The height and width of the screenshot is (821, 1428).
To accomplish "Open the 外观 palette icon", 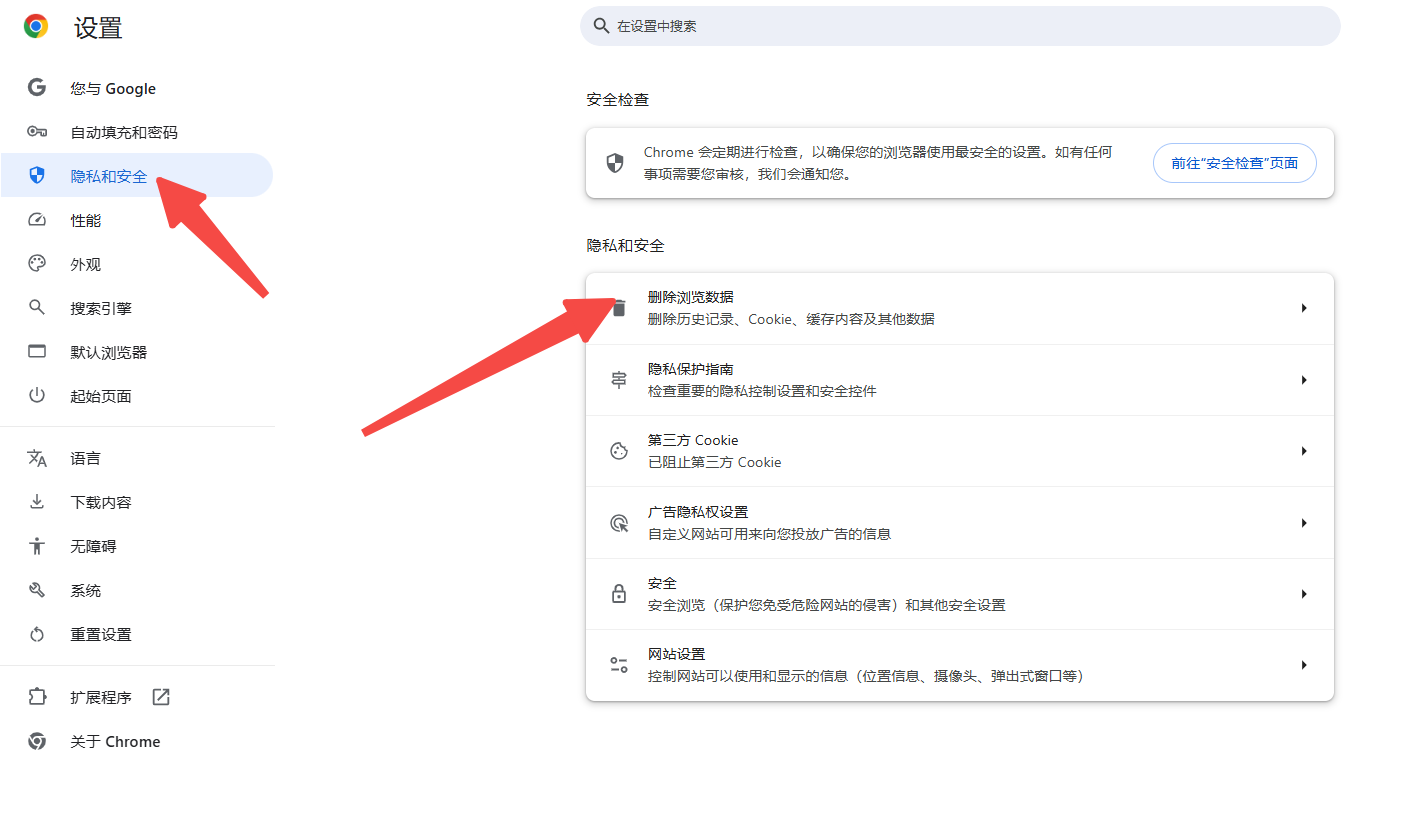I will [x=36, y=263].
